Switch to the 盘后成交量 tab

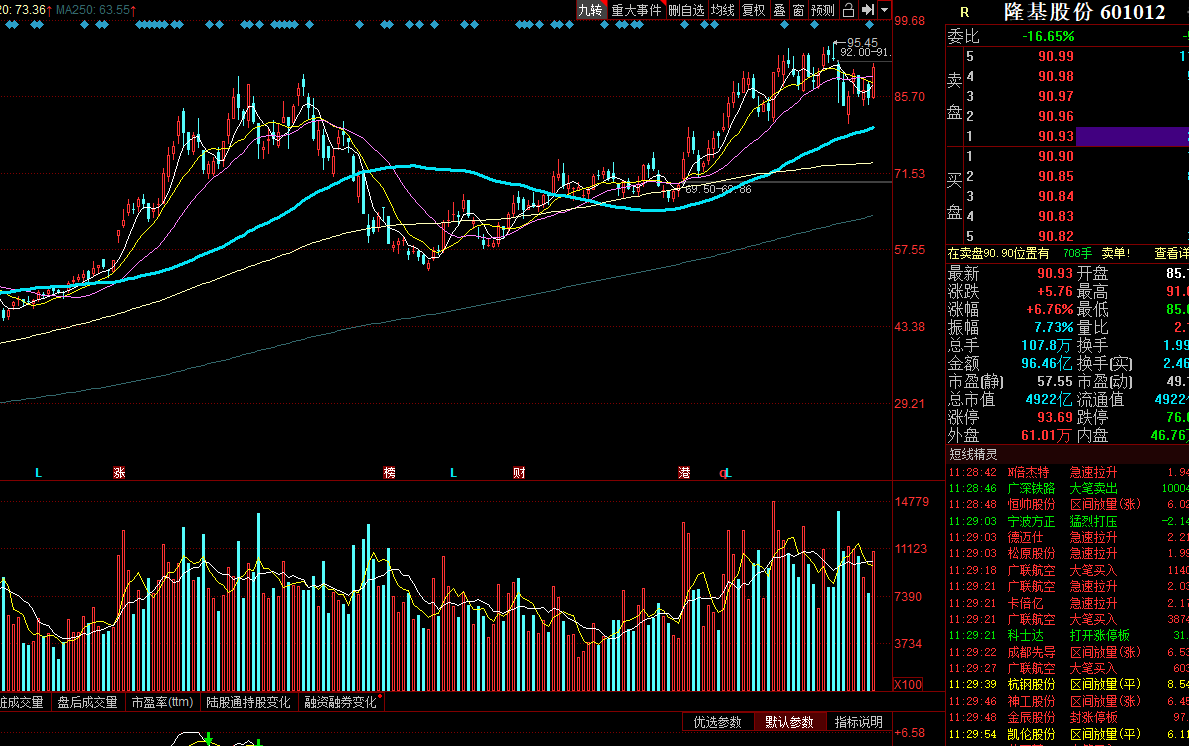click(x=87, y=702)
